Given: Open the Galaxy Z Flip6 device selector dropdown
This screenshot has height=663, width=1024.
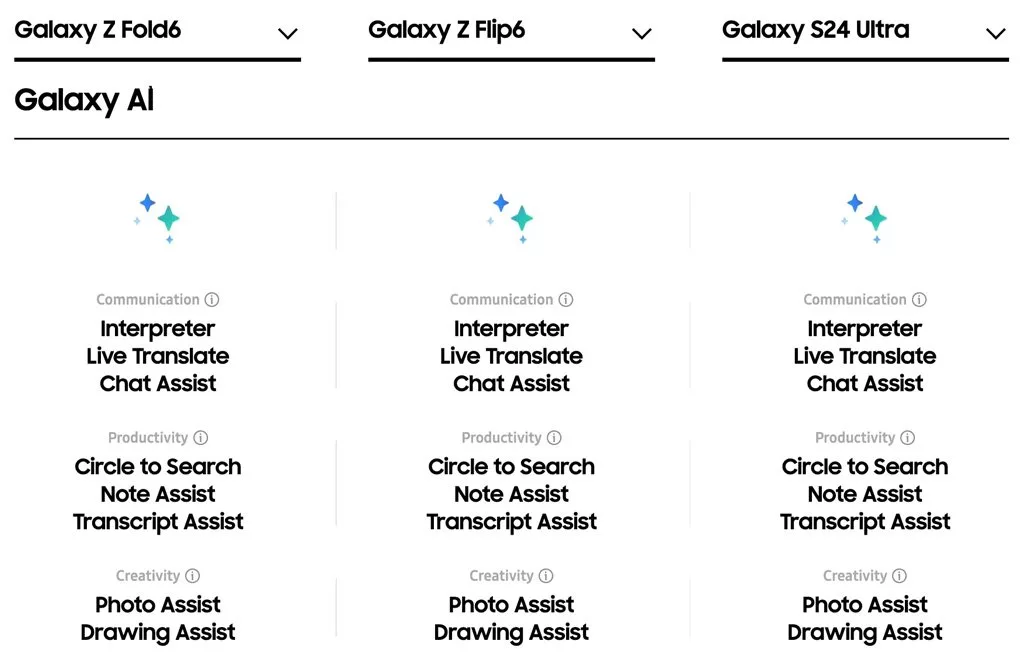Looking at the screenshot, I should [641, 33].
